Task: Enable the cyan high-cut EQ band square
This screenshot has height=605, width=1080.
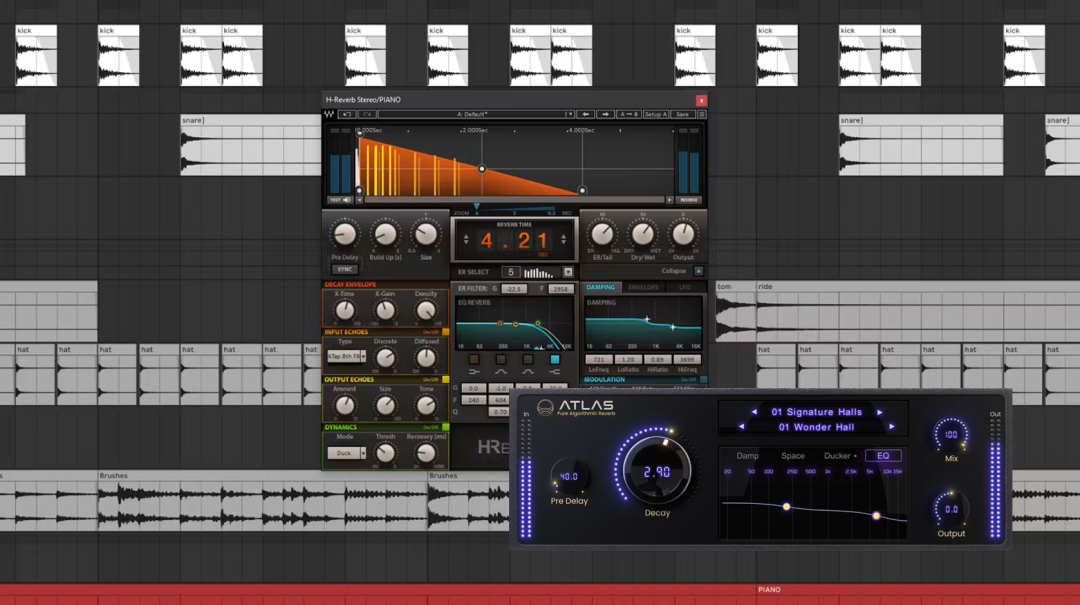Action: [554, 360]
